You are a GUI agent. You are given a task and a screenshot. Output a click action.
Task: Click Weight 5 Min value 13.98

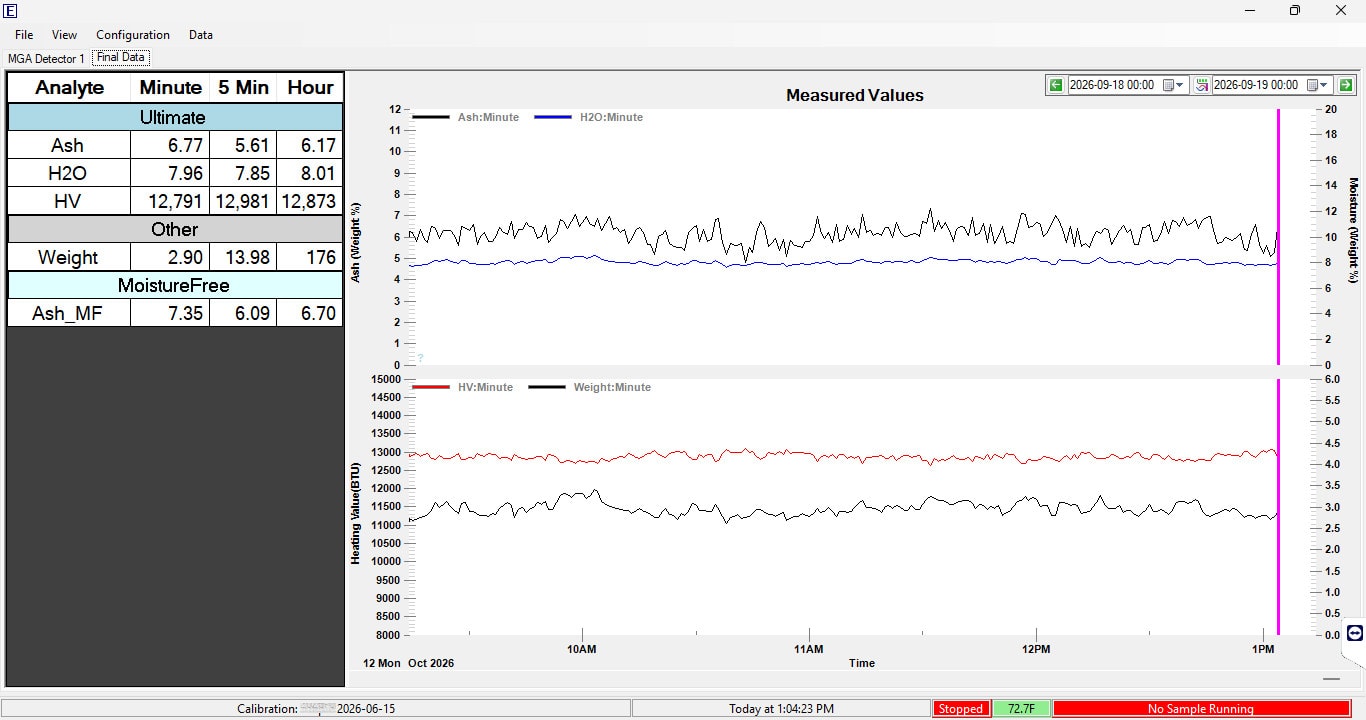coord(244,257)
